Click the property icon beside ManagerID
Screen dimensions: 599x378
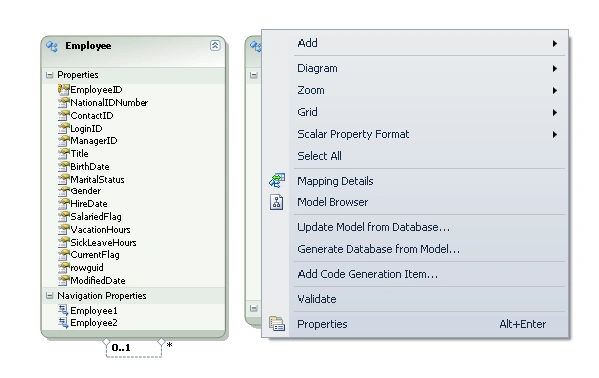point(63,141)
